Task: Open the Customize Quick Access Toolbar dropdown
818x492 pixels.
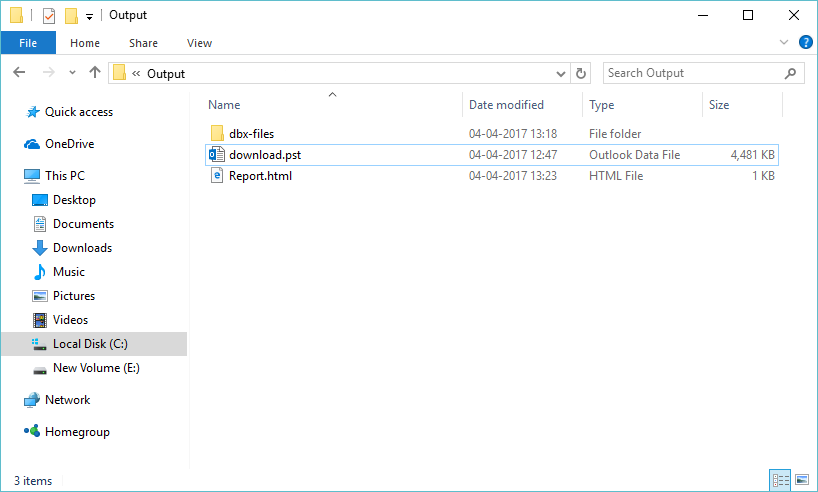Action: click(x=89, y=17)
